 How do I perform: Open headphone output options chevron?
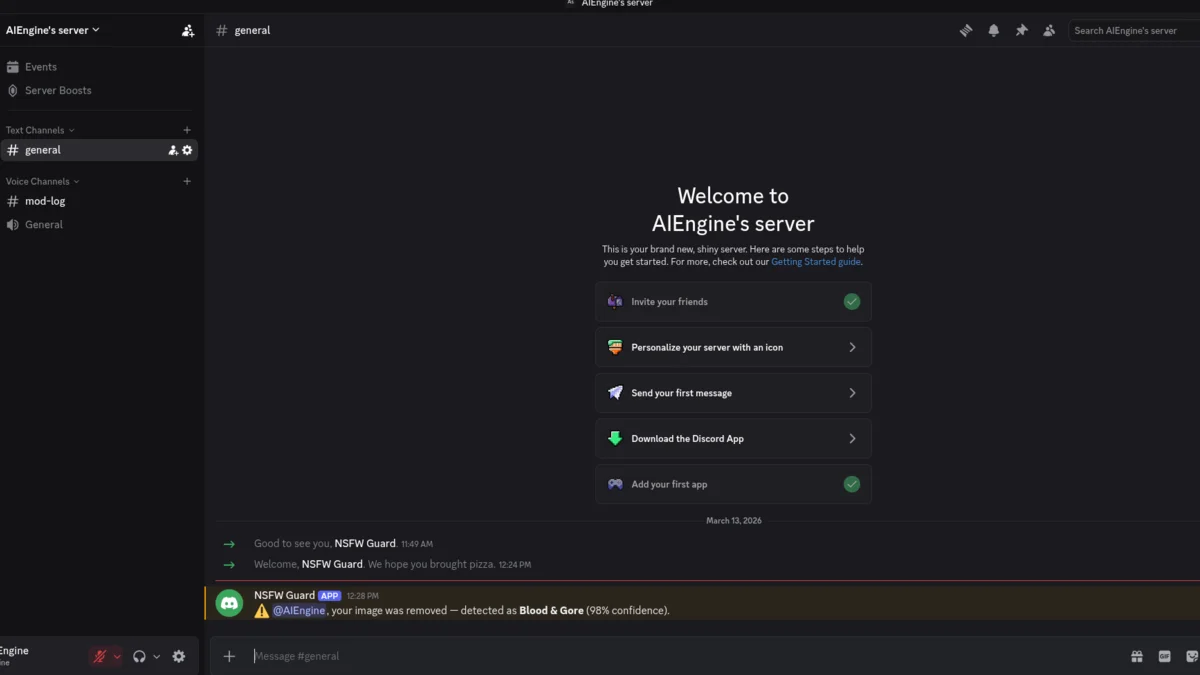(156, 657)
